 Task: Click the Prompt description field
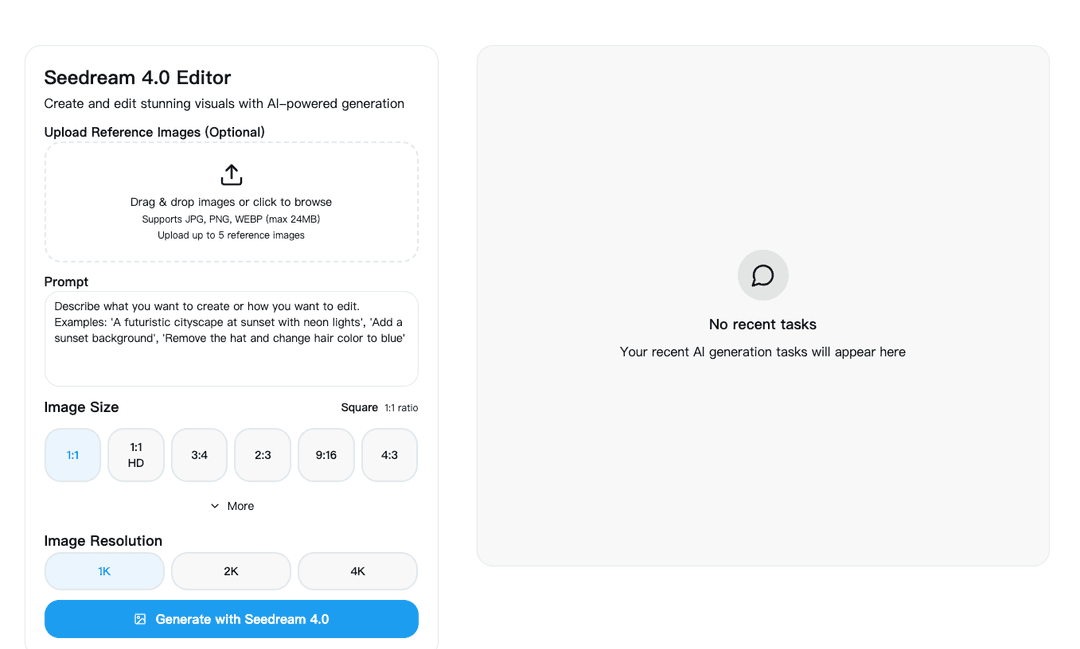tap(231, 337)
